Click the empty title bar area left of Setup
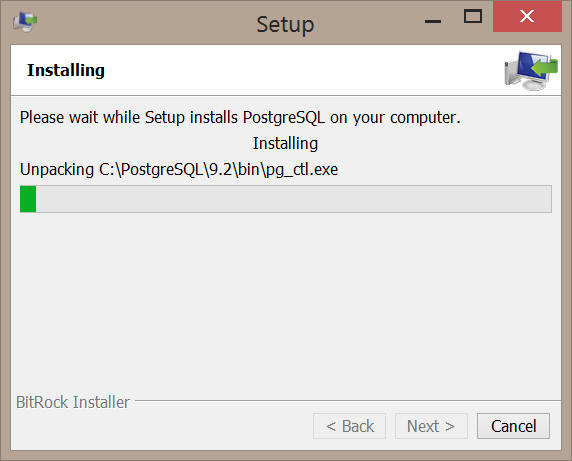The height and width of the screenshot is (461, 572). coord(146,23)
